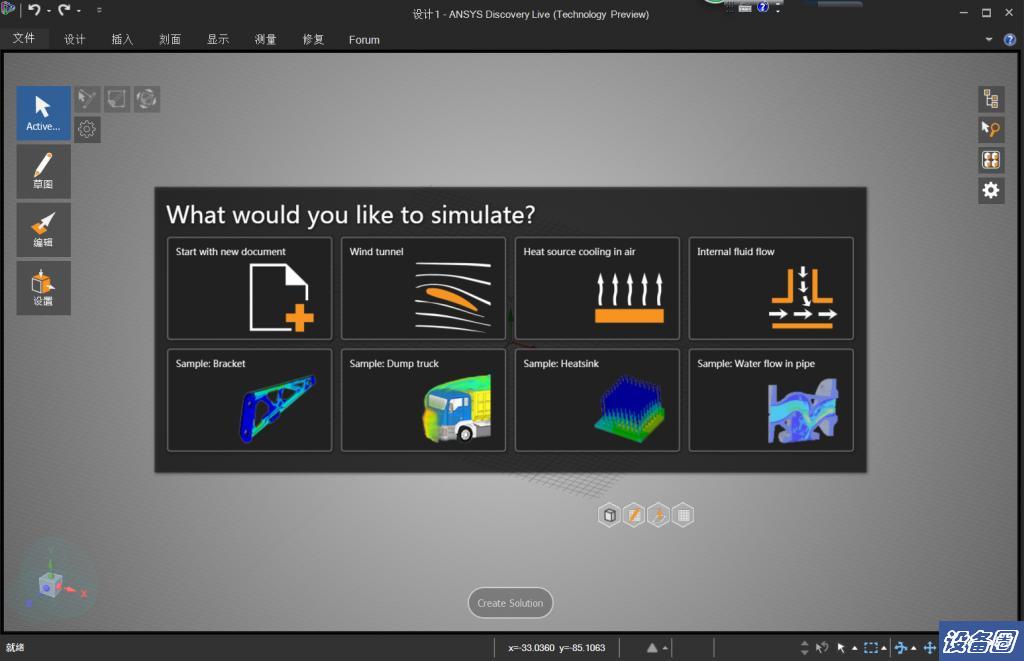1024x661 pixels.
Task: Click the blue spin view icon in status bar
Action: (901, 647)
